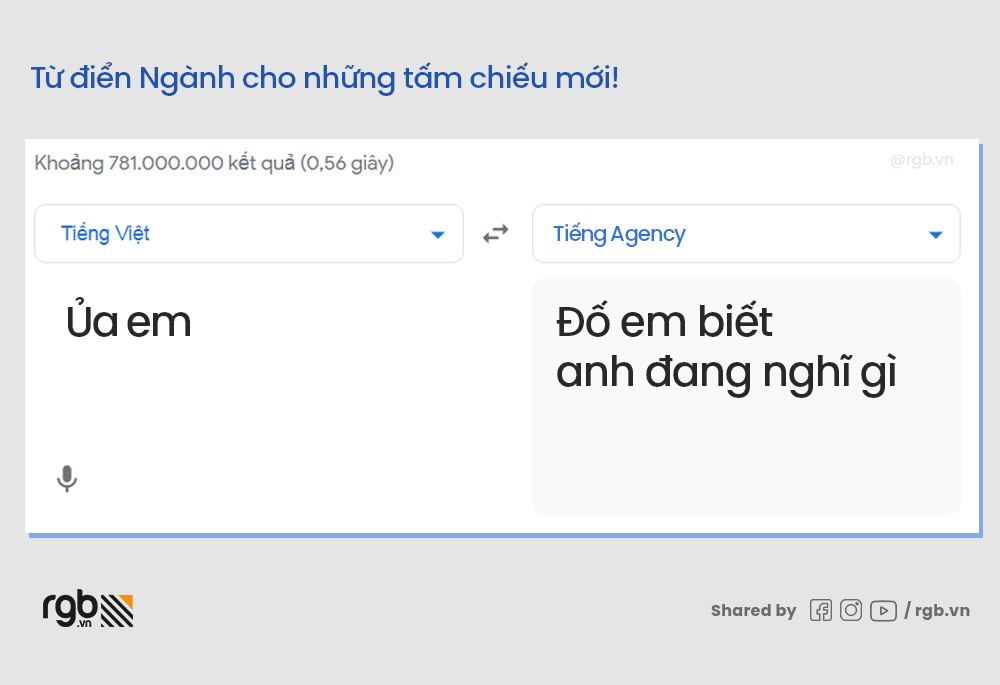Click the microphone voice input icon

point(67,479)
